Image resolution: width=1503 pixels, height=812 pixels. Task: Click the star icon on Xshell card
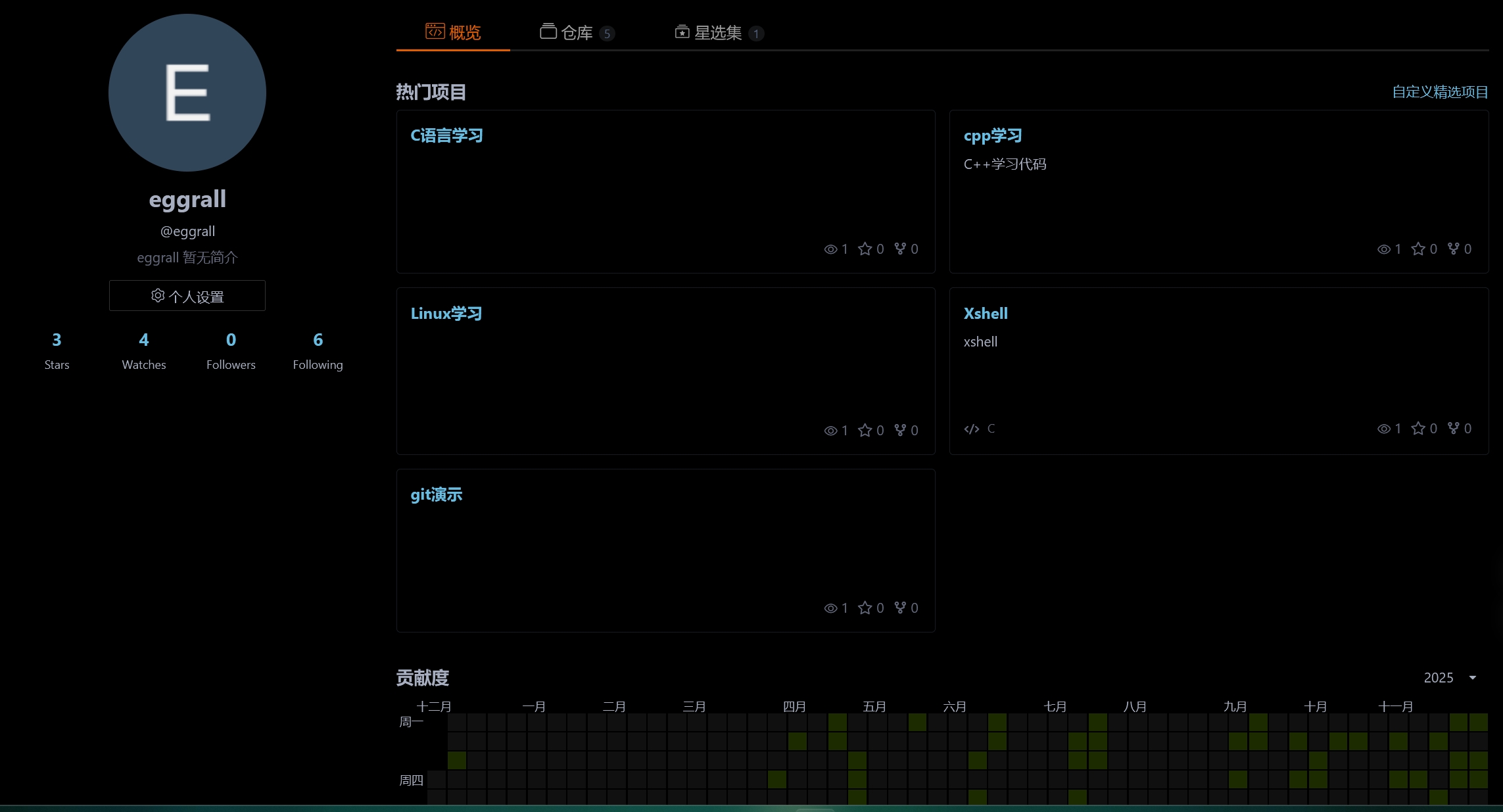(1418, 429)
